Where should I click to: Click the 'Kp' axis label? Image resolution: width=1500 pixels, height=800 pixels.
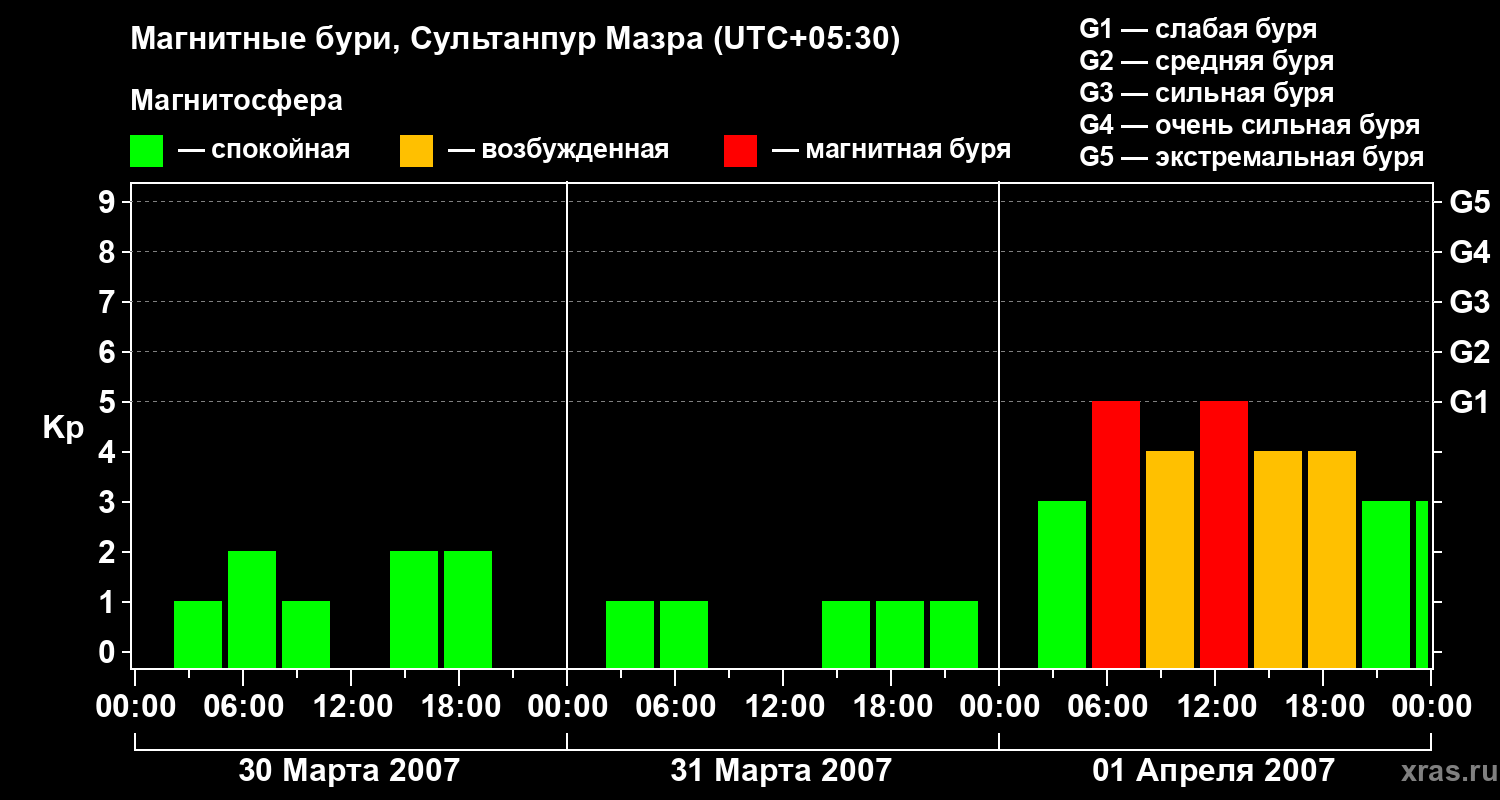pos(63,428)
